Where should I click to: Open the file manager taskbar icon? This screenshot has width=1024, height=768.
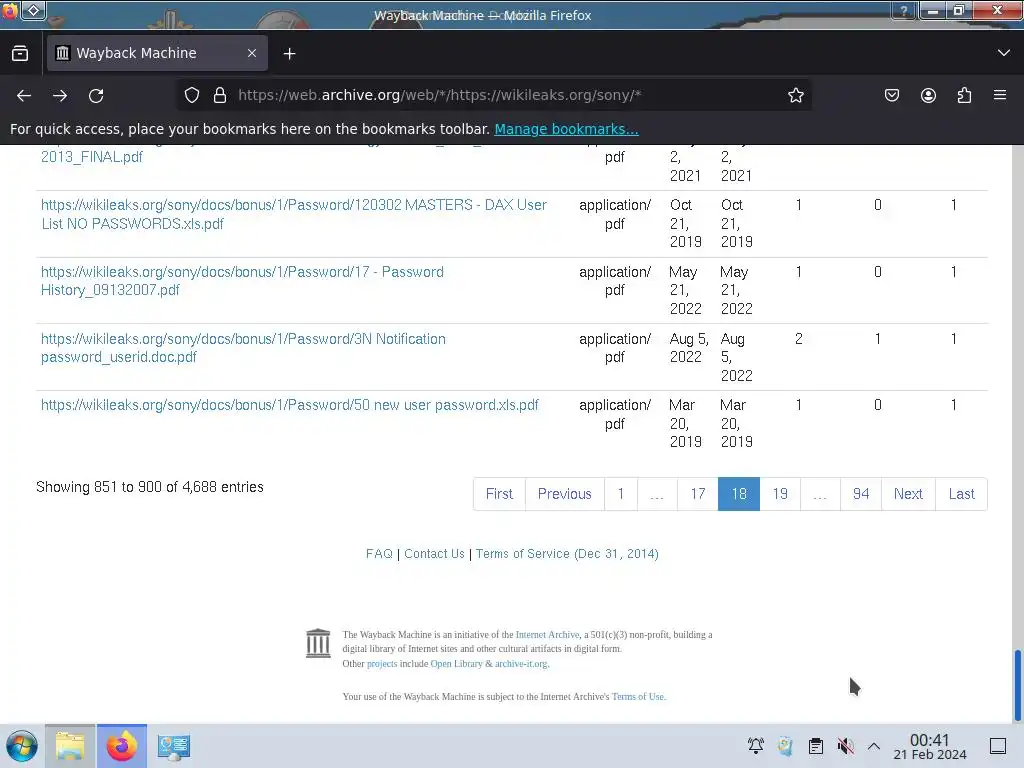coord(70,746)
